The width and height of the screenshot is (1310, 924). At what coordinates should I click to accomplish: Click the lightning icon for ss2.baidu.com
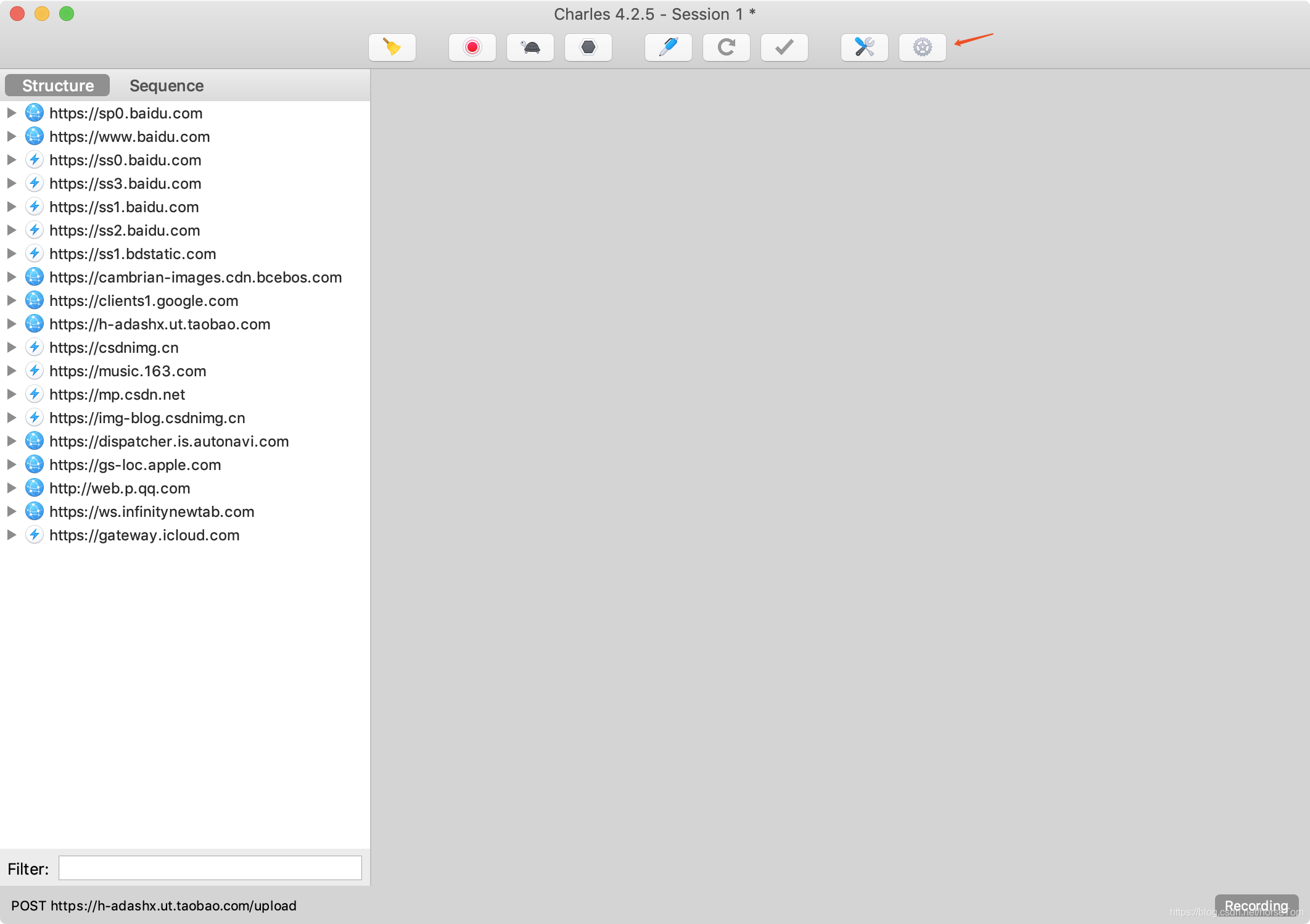(35, 230)
